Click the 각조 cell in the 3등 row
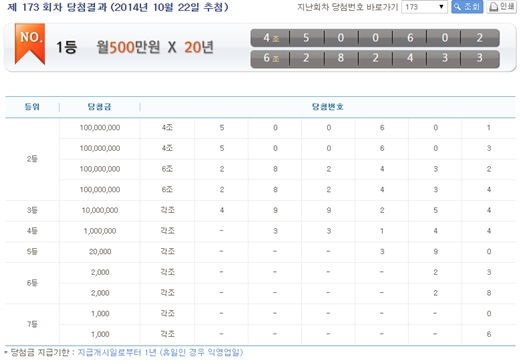 click(167, 210)
